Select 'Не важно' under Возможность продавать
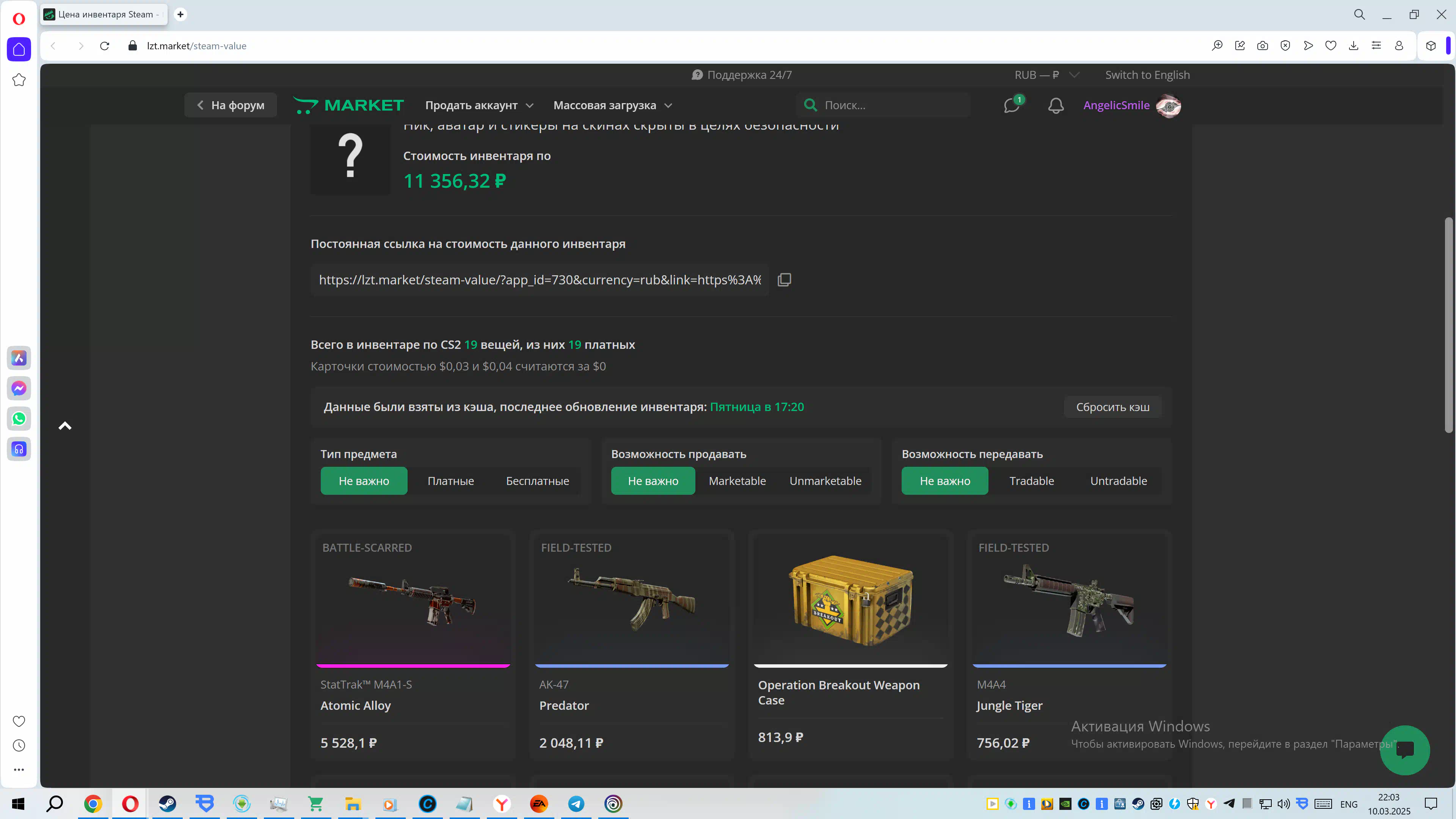Image resolution: width=1456 pixels, height=819 pixels. 653,480
